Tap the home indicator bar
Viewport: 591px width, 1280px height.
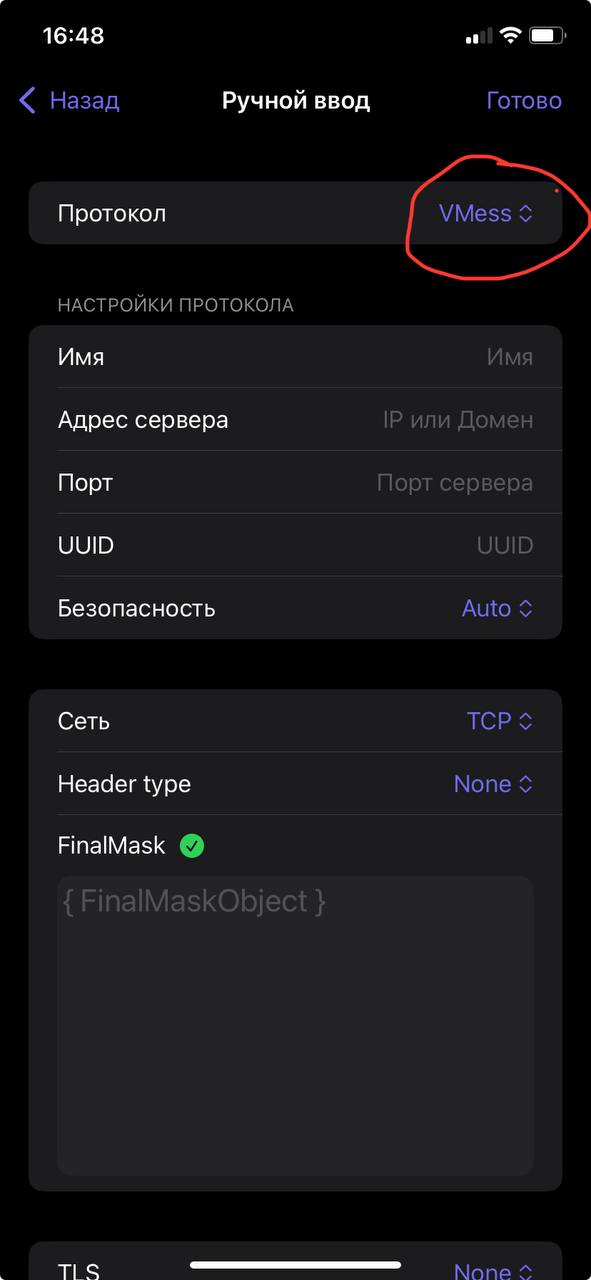[x=295, y=1265]
